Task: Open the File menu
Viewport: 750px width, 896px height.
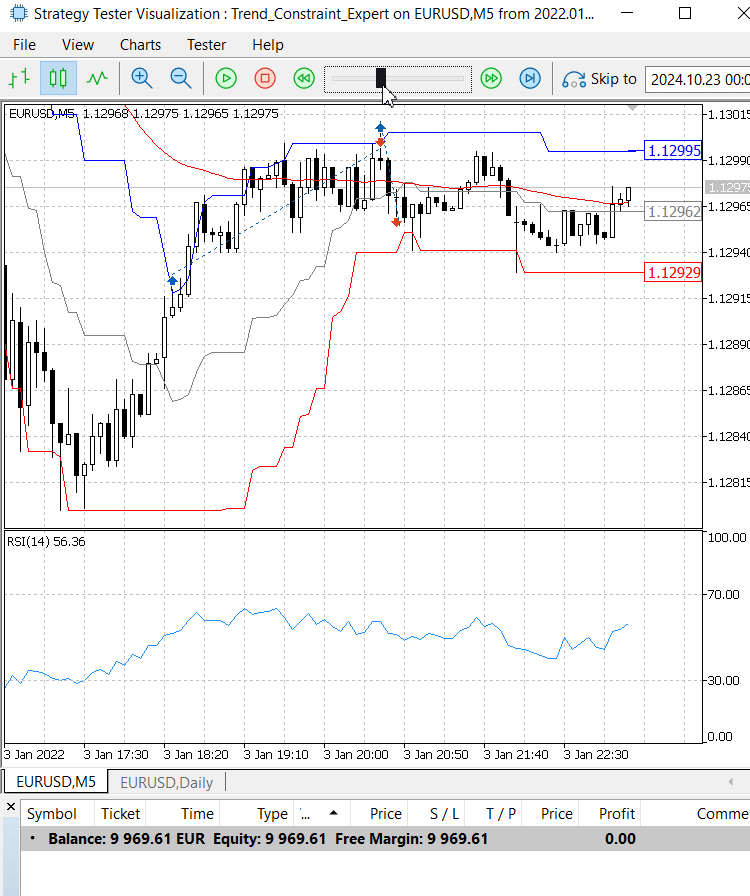Action: click(24, 45)
